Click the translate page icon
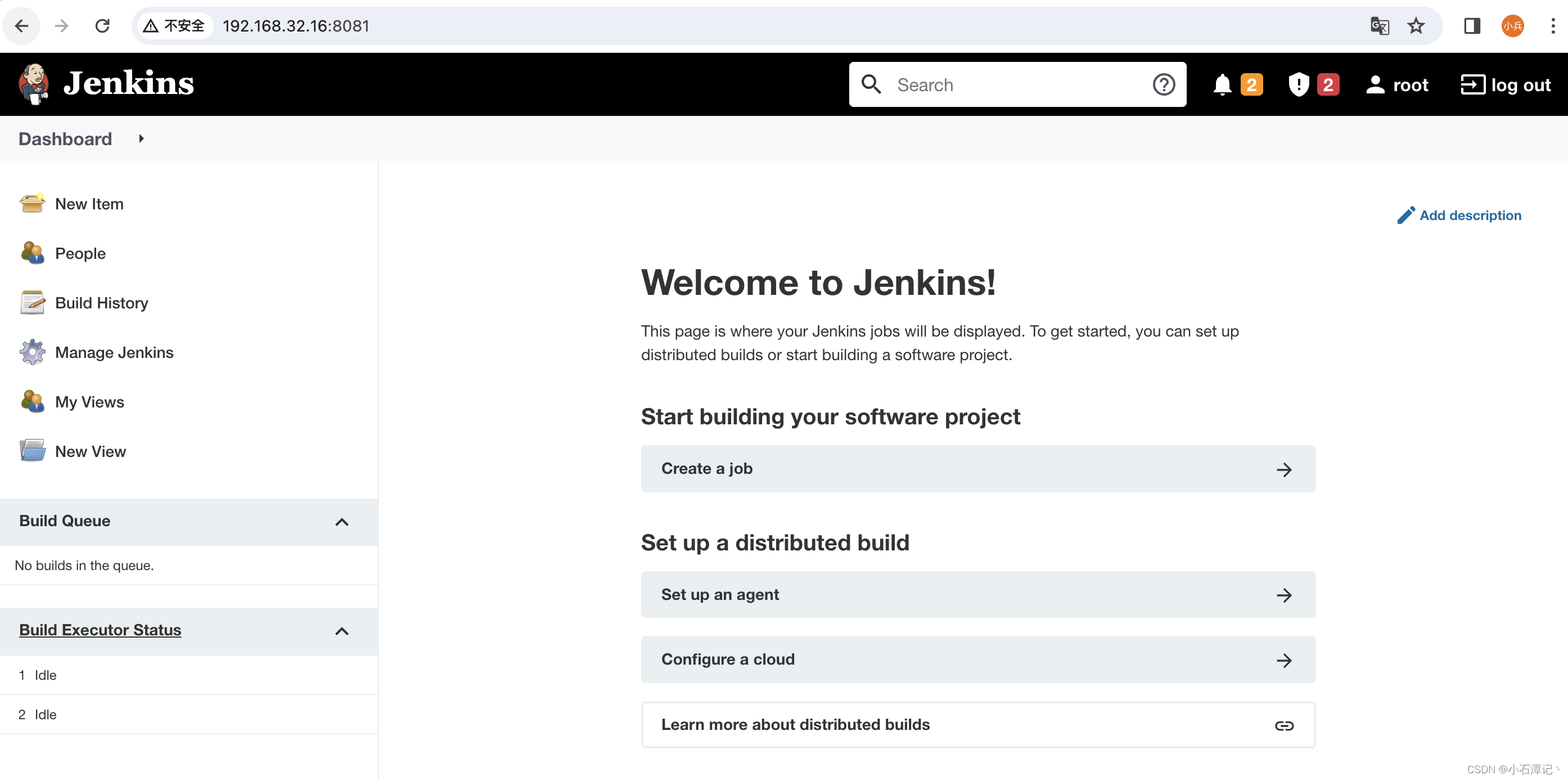1568x780 pixels. click(1379, 25)
